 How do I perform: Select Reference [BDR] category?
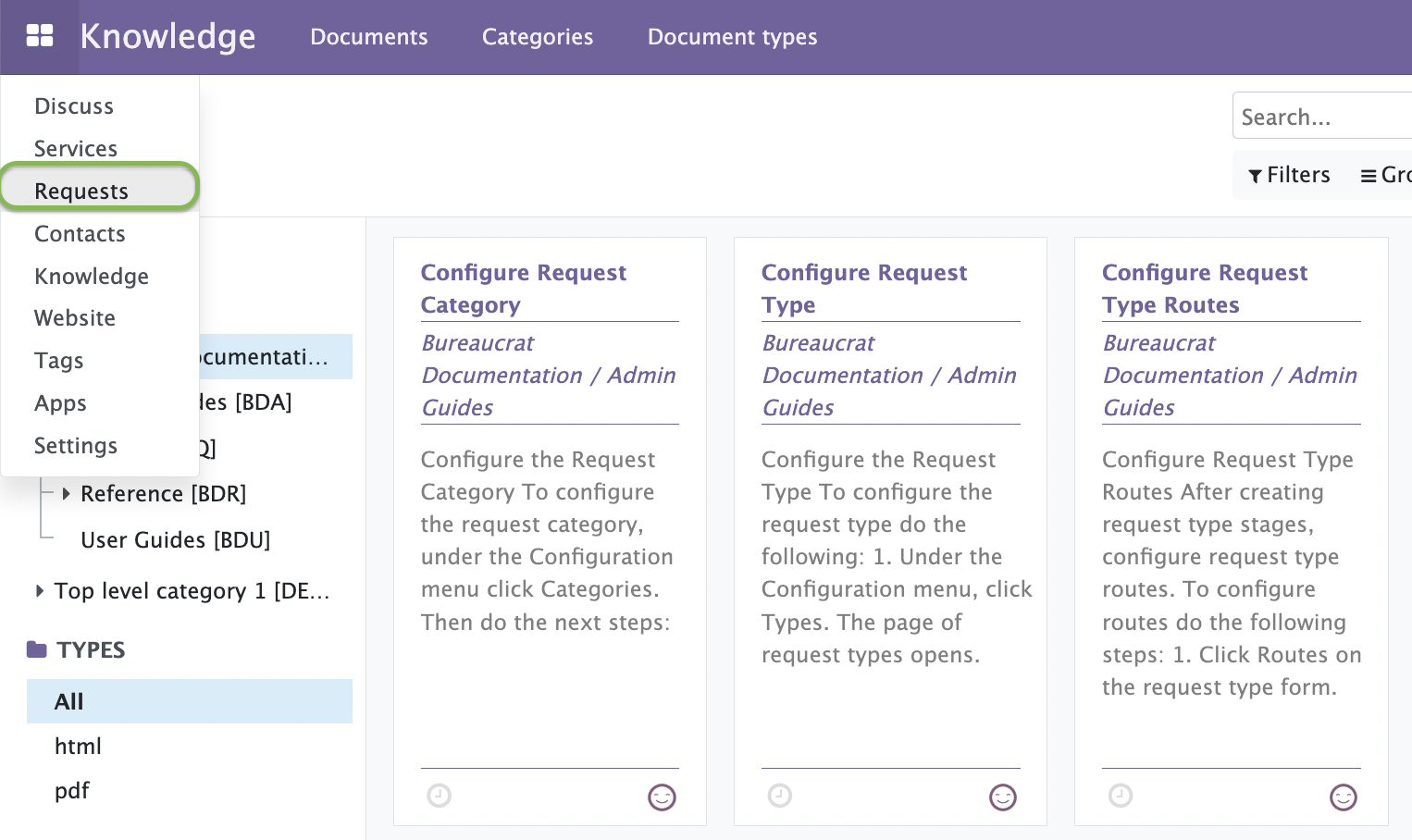tap(164, 494)
